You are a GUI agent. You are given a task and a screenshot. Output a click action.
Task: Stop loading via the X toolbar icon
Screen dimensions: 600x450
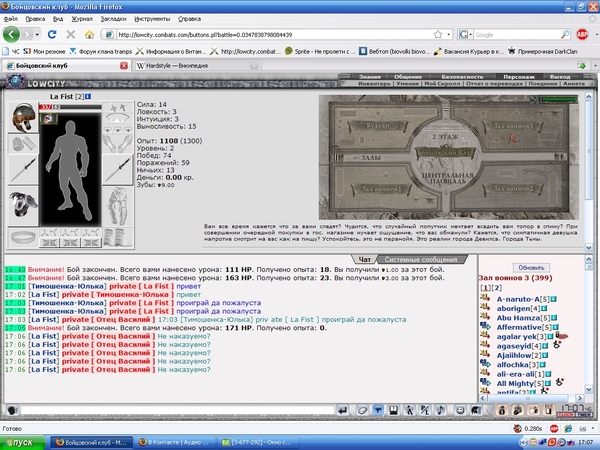[x=71, y=34]
